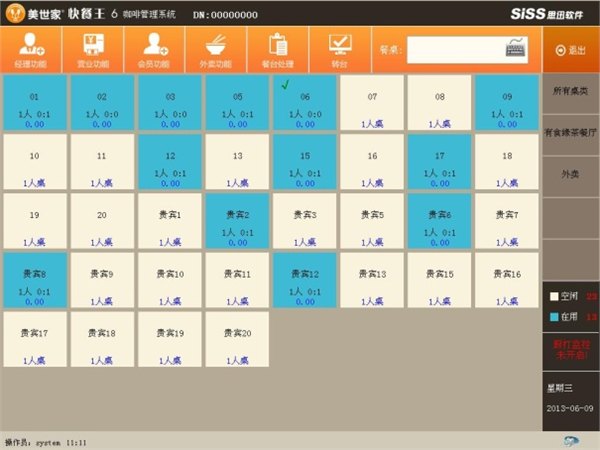
Task: Switch to 外卖 takeout category
Action: pos(571,174)
